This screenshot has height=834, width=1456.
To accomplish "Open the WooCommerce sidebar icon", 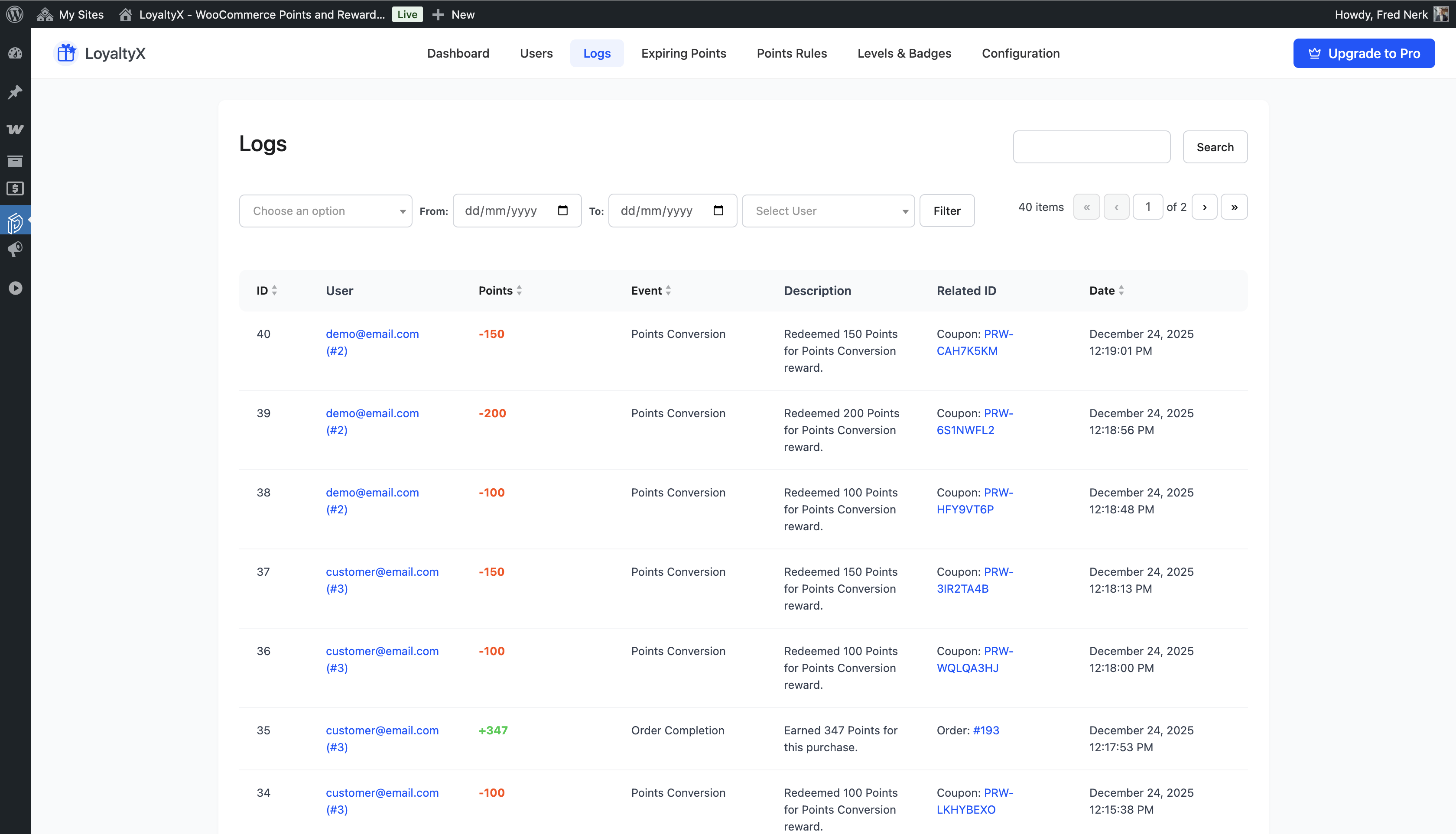I will [16, 130].
